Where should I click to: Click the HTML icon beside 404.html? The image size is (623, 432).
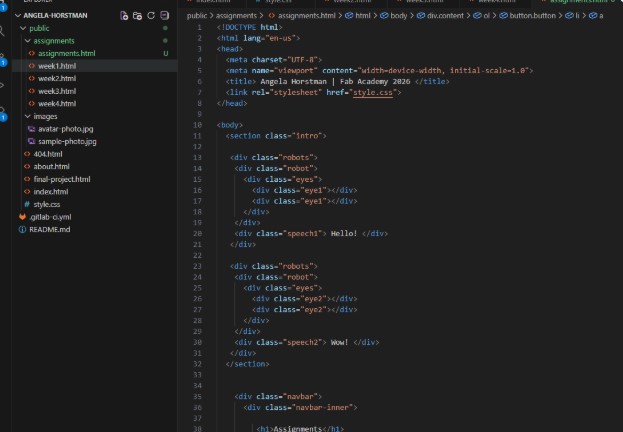coord(27,154)
